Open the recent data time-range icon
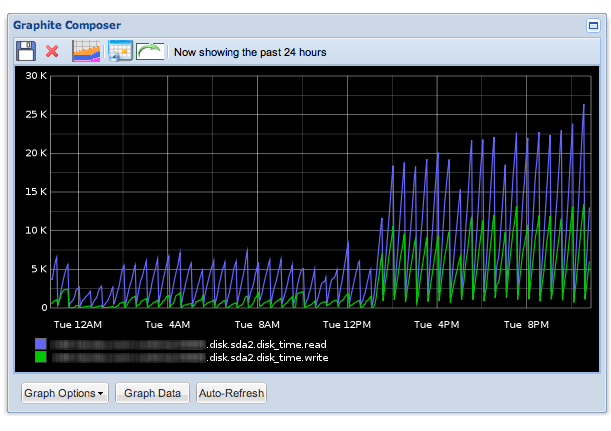Image resolution: width=611 pixels, height=431 pixels. point(86,51)
